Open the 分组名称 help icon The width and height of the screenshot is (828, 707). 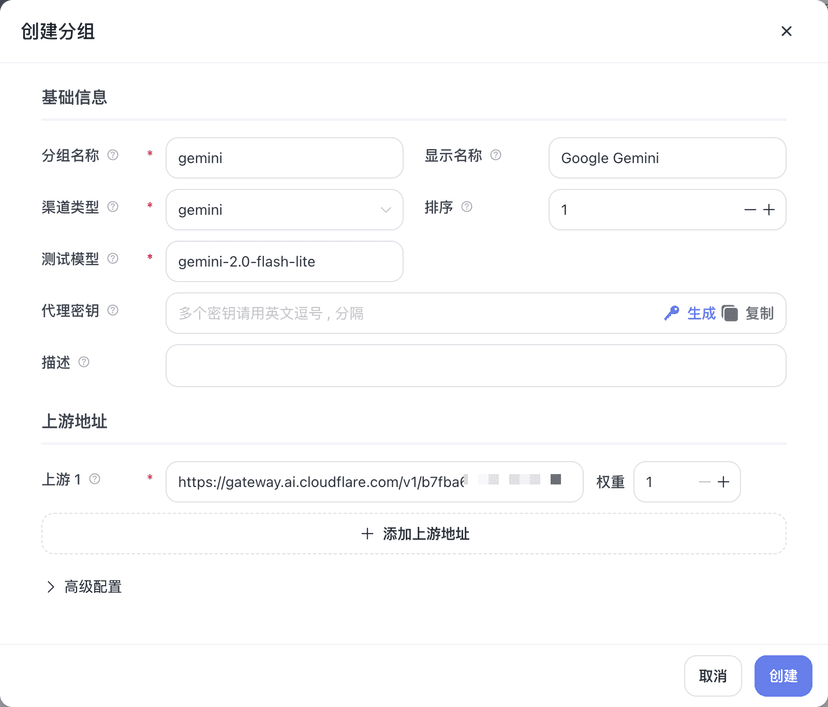(x=113, y=155)
